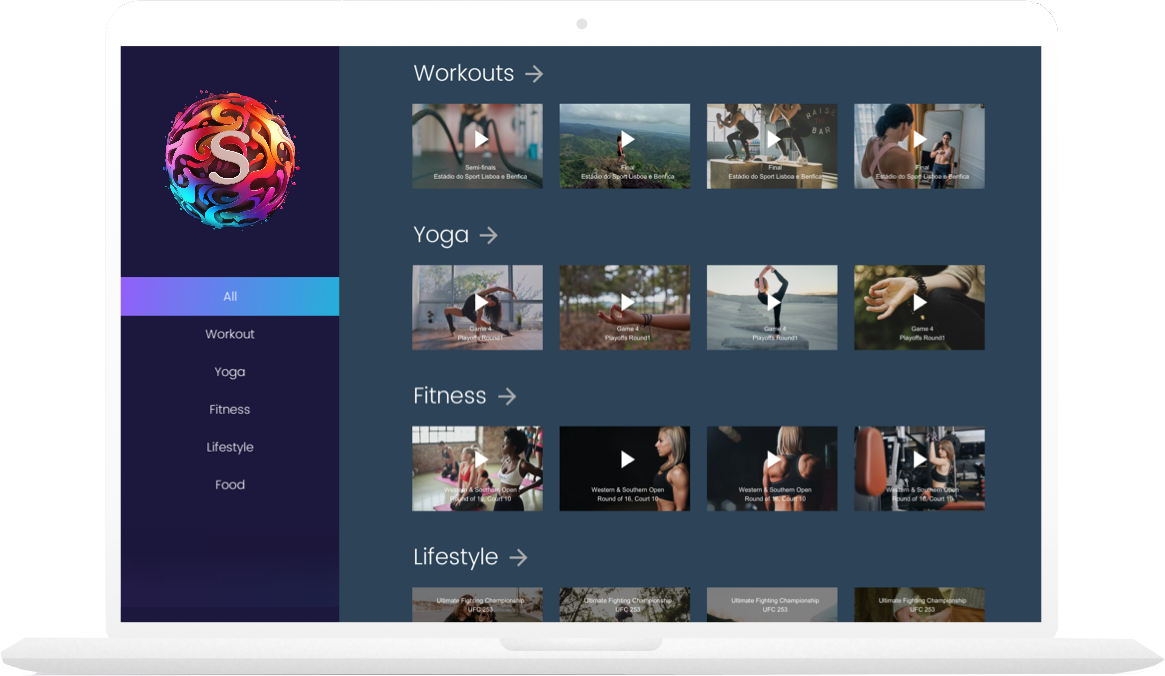Open Fitness section via its arrow
The height and width of the screenshot is (676, 1165).
(x=507, y=397)
